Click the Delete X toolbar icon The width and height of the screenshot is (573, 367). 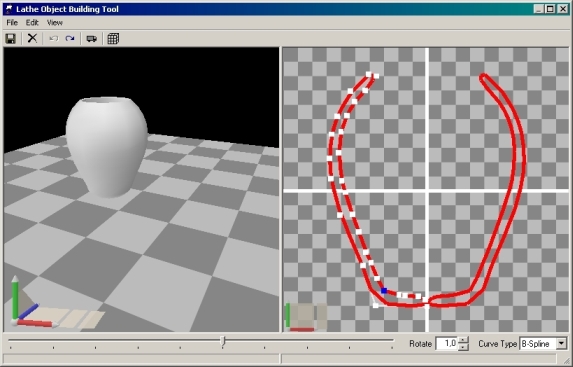[x=33, y=38]
